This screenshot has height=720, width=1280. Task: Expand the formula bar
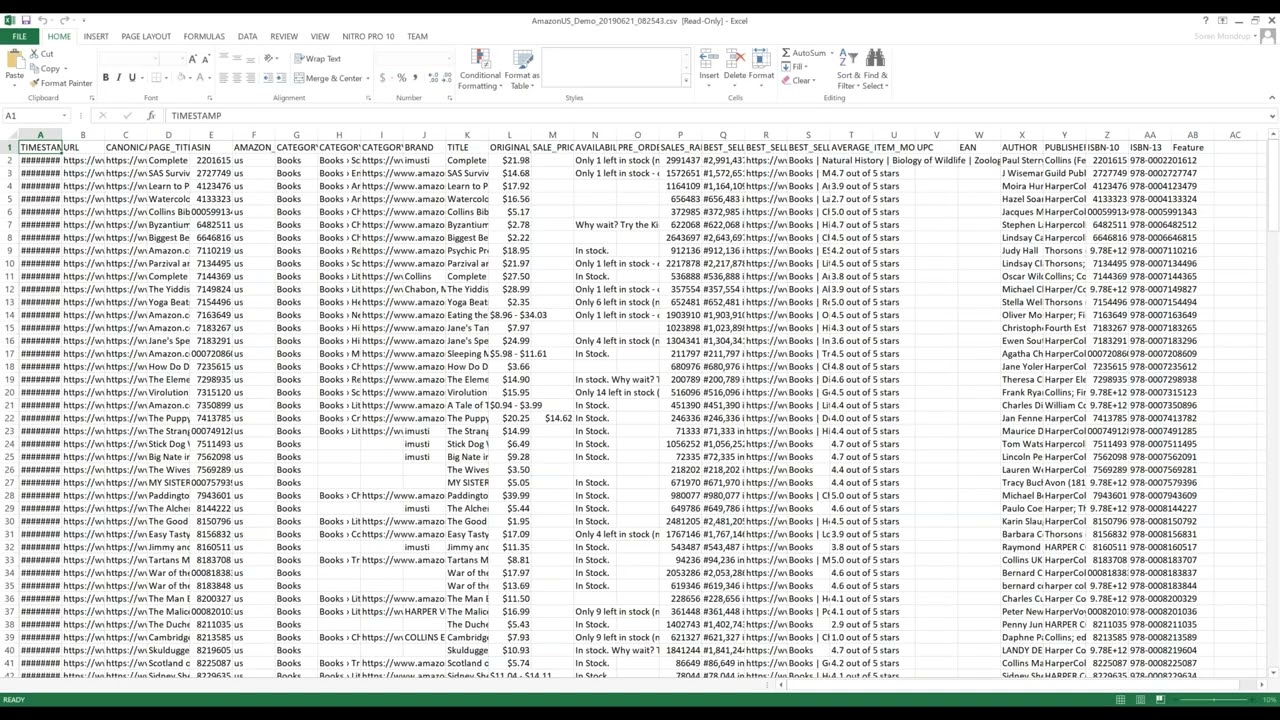(1271, 116)
